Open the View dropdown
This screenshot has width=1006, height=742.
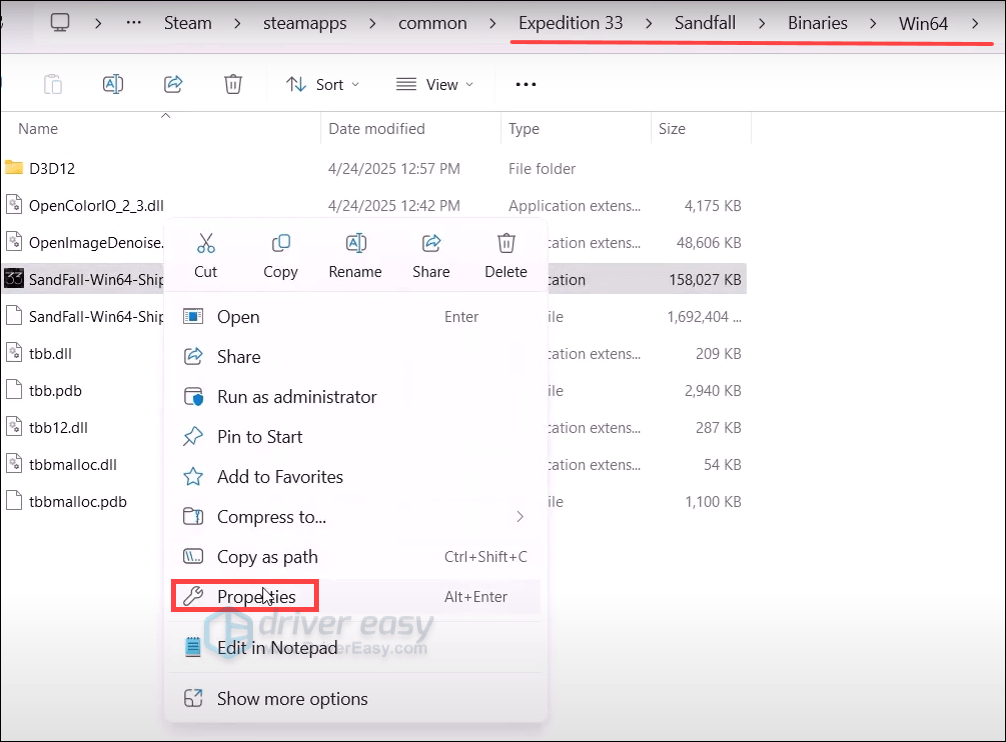pos(434,85)
